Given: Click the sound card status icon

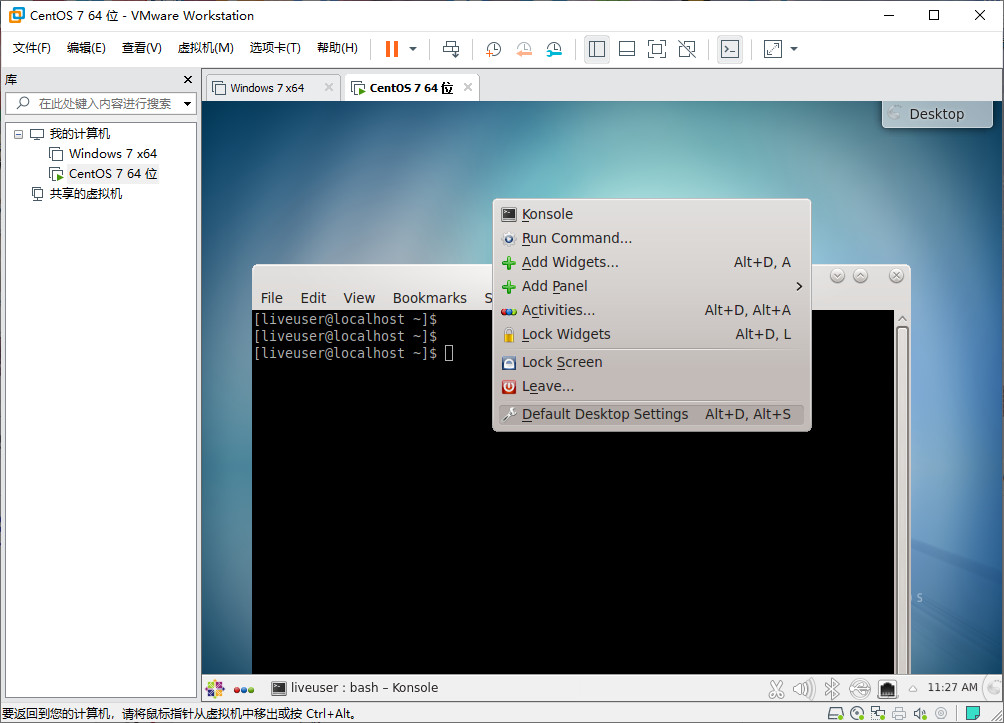Looking at the screenshot, I should 920,713.
